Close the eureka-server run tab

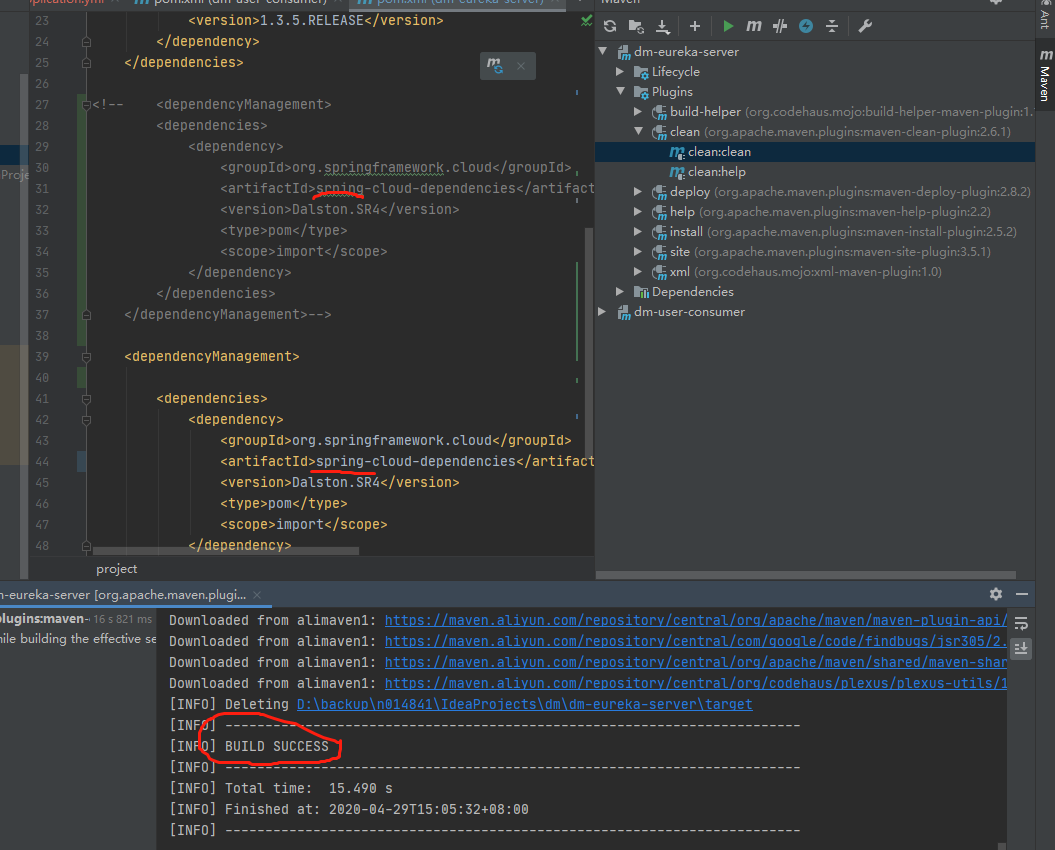[x=257, y=595]
